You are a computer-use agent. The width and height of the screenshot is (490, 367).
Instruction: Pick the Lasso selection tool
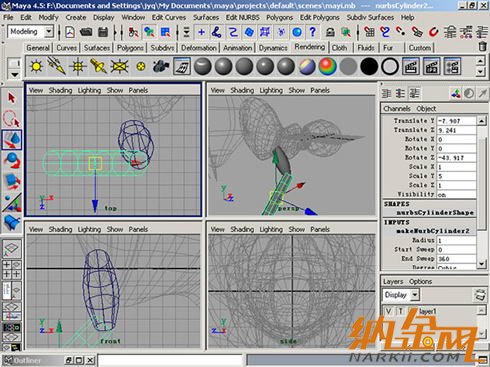pos(12,119)
